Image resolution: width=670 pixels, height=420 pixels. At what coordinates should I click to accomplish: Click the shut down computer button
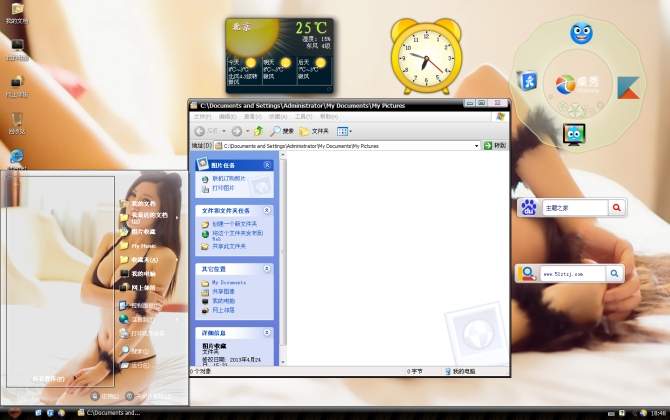click(148, 396)
